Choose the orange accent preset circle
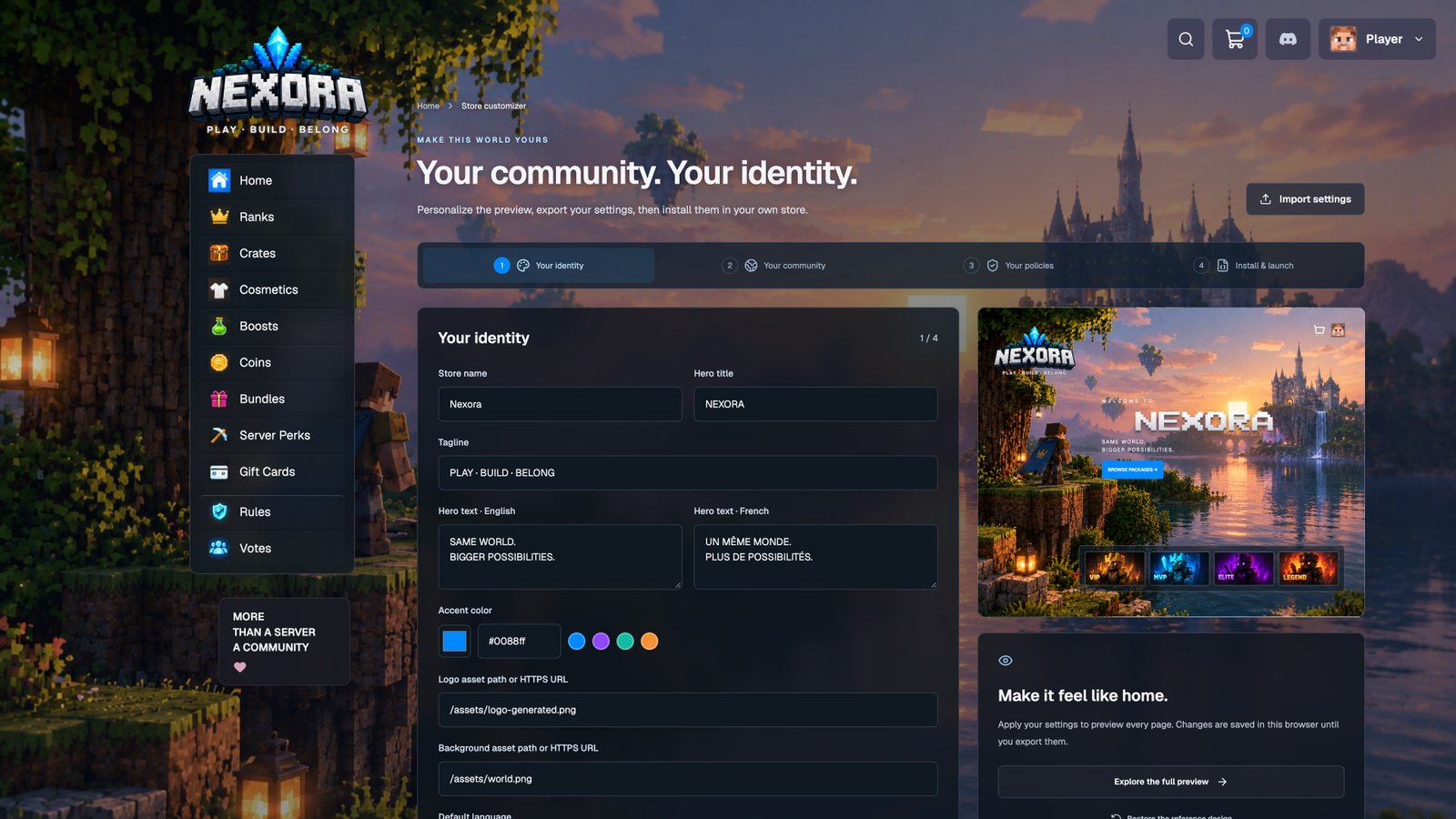This screenshot has height=819, width=1456. pyautogui.click(x=649, y=642)
